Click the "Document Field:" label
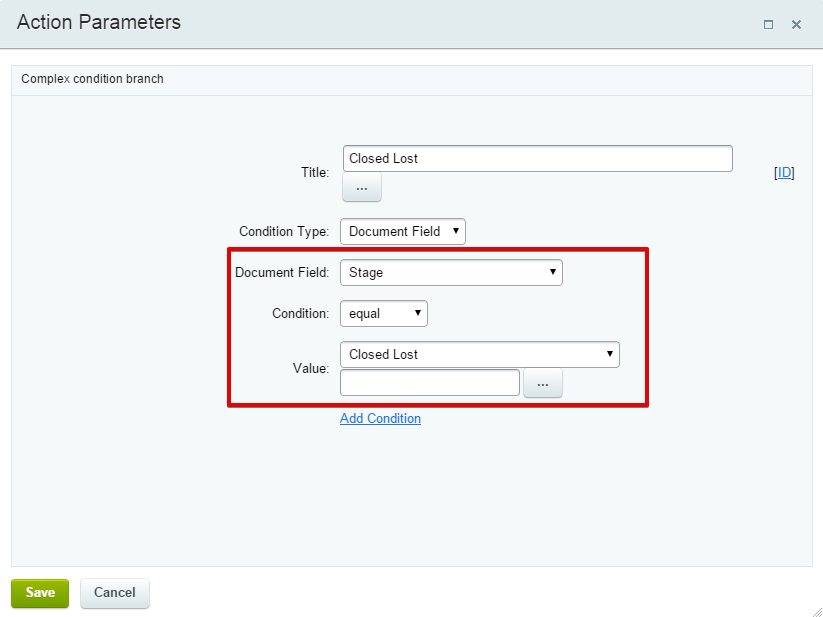The width and height of the screenshot is (823, 617). (x=282, y=272)
